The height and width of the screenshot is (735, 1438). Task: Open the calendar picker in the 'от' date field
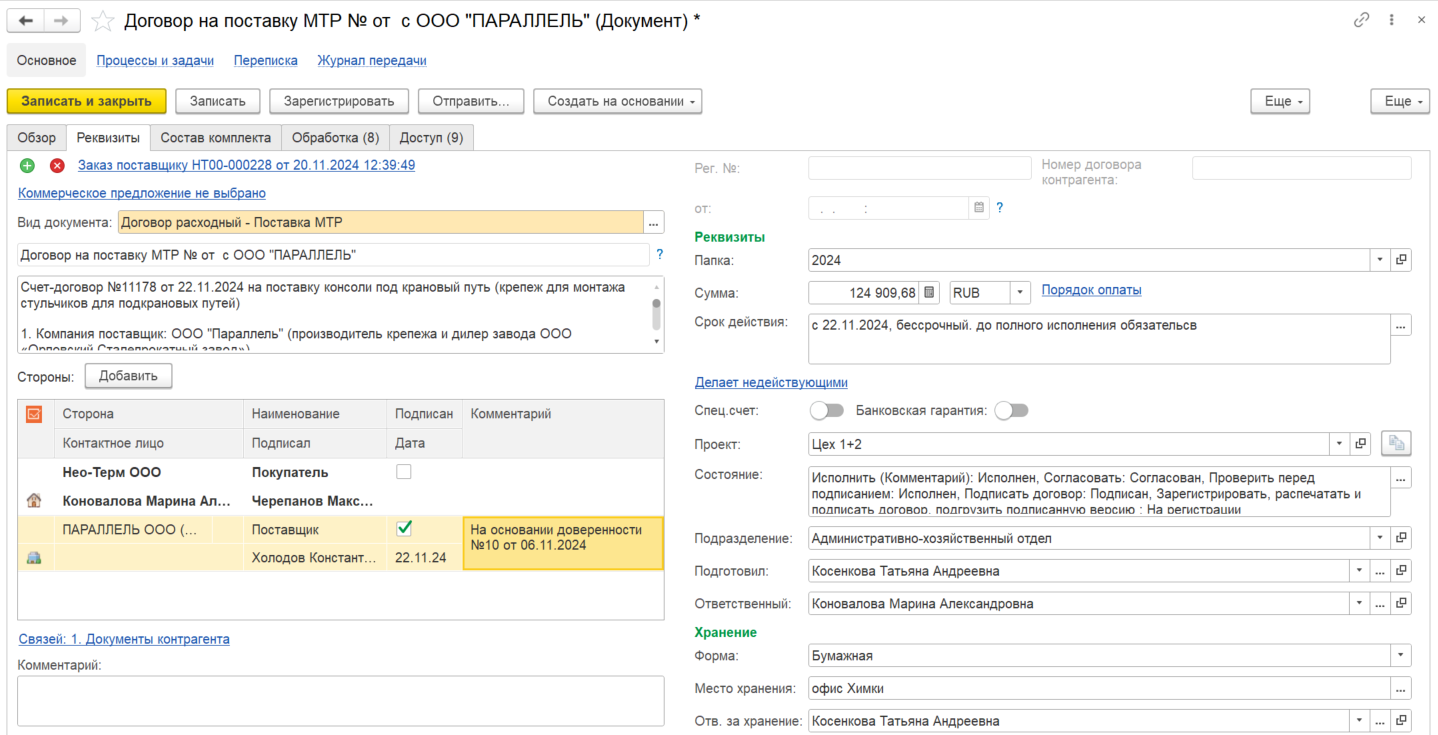tap(979, 208)
